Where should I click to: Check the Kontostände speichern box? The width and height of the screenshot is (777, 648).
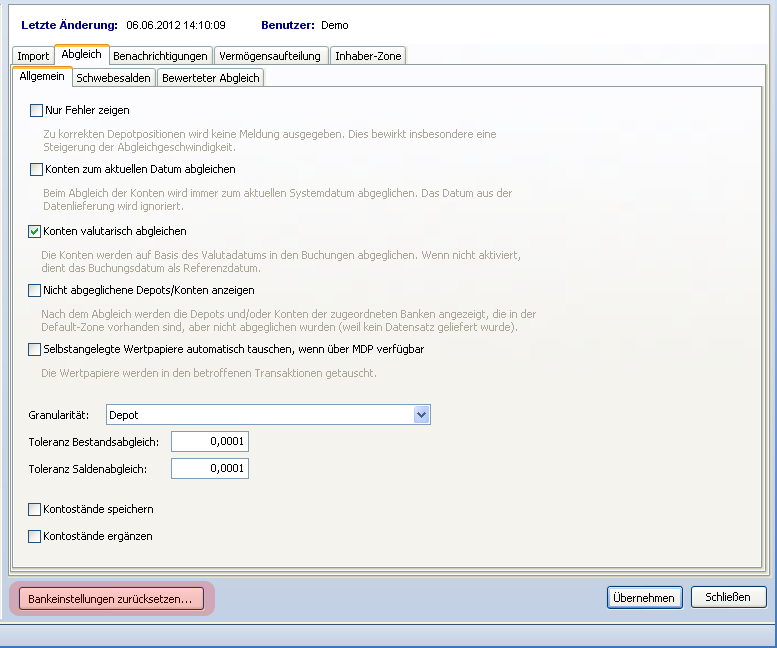pyautogui.click(x=37, y=509)
